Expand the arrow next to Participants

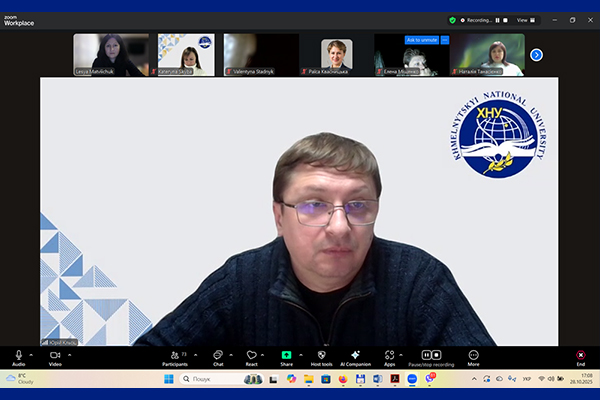[194, 354]
